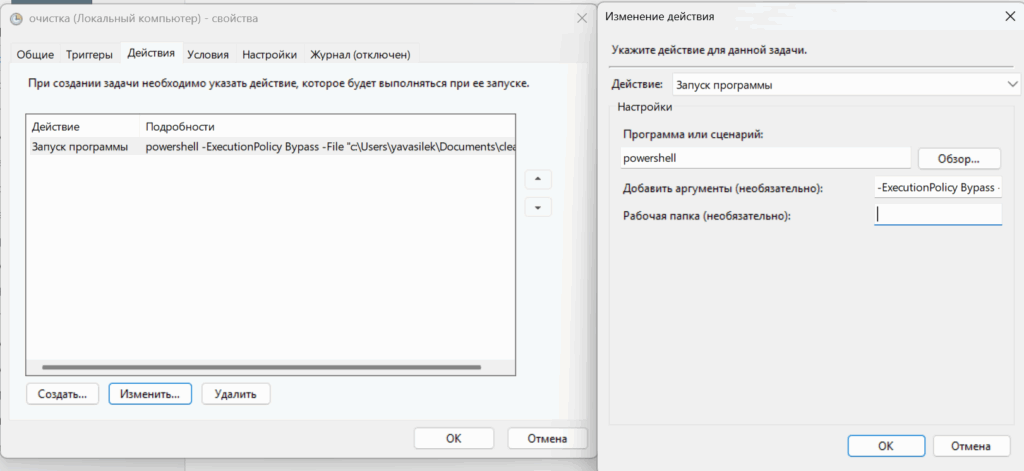Delete the action with the Удалить button
Viewport: 1024px width, 471px height.
click(235, 394)
